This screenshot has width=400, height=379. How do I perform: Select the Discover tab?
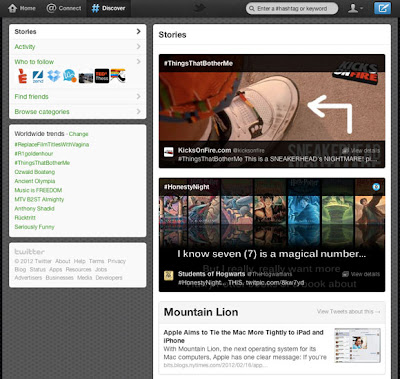point(109,8)
